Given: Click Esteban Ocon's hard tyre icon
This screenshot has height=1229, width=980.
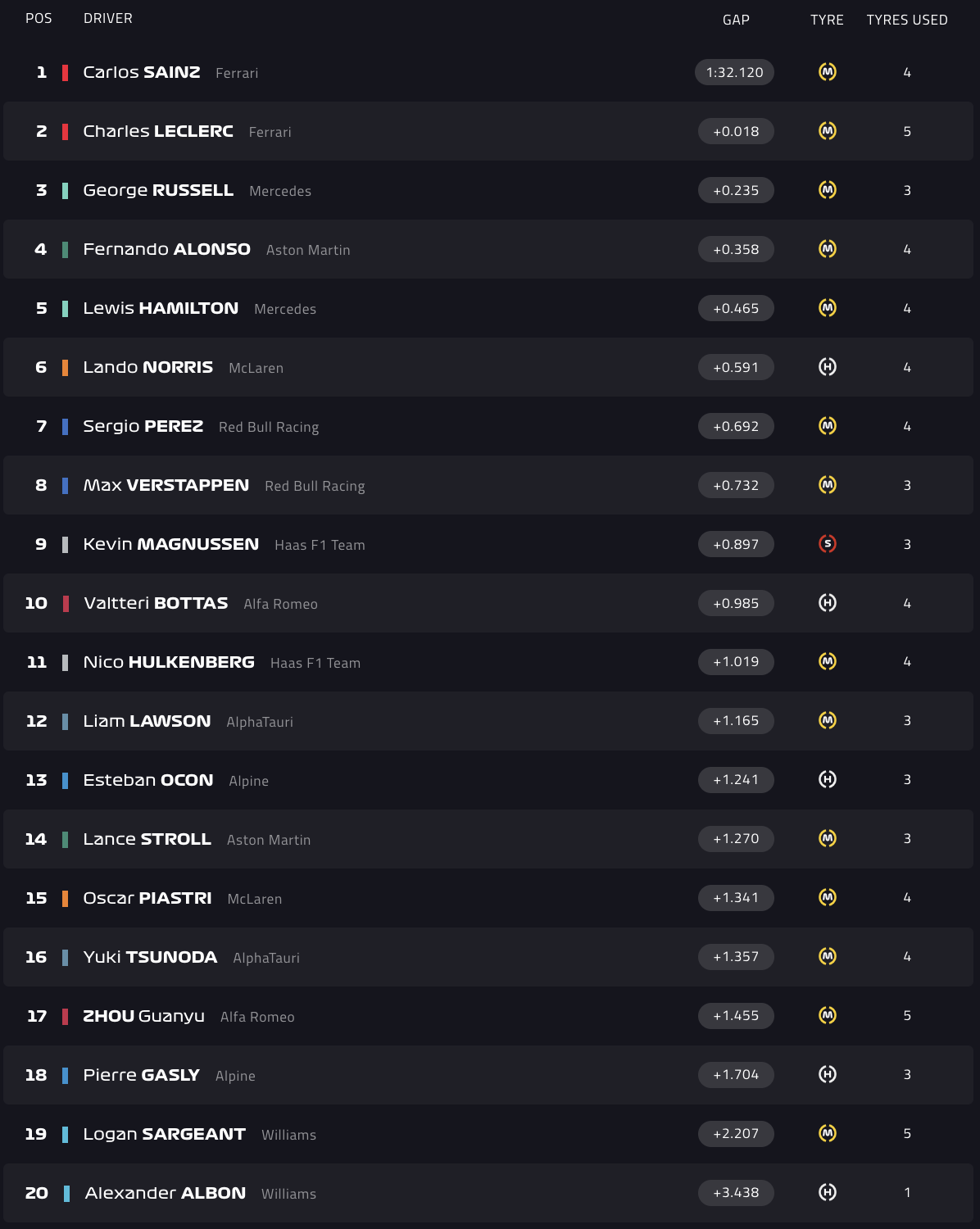Looking at the screenshot, I should pos(828,779).
